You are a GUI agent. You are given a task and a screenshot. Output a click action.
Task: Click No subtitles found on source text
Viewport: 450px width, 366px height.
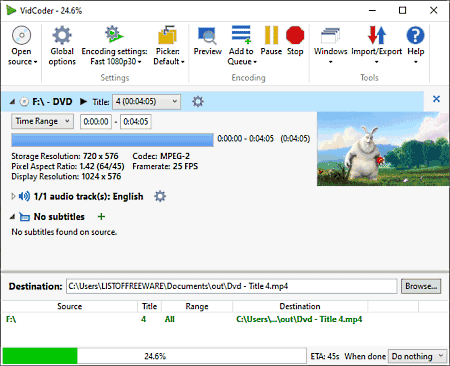pos(64,232)
